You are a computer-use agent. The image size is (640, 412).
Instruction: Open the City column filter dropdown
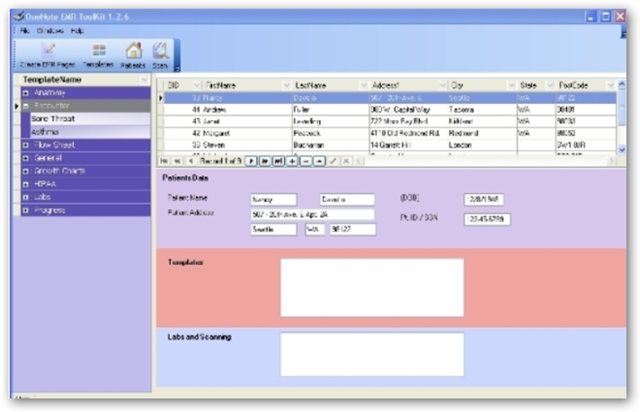point(508,85)
